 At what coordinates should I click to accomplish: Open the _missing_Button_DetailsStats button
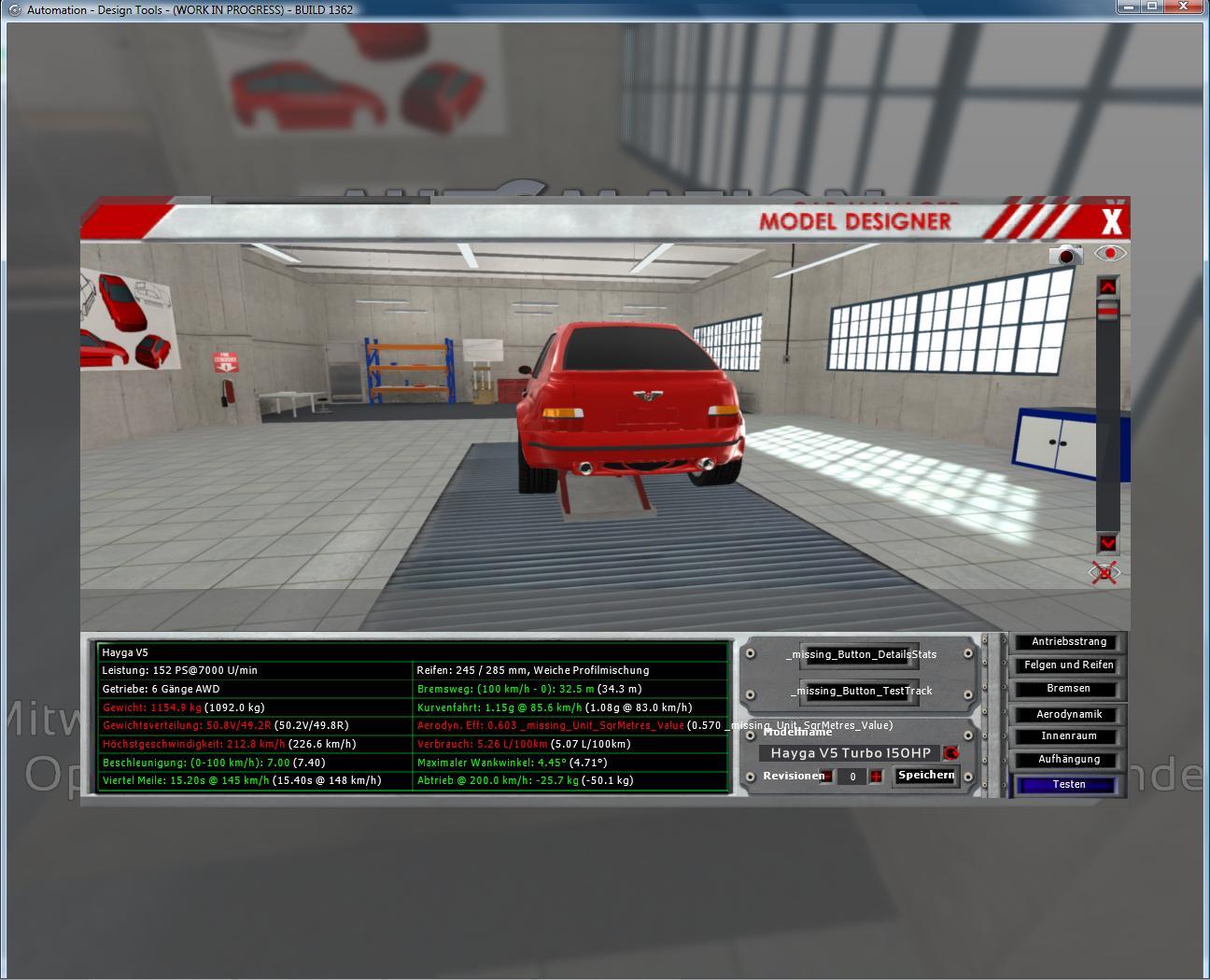coord(860,654)
